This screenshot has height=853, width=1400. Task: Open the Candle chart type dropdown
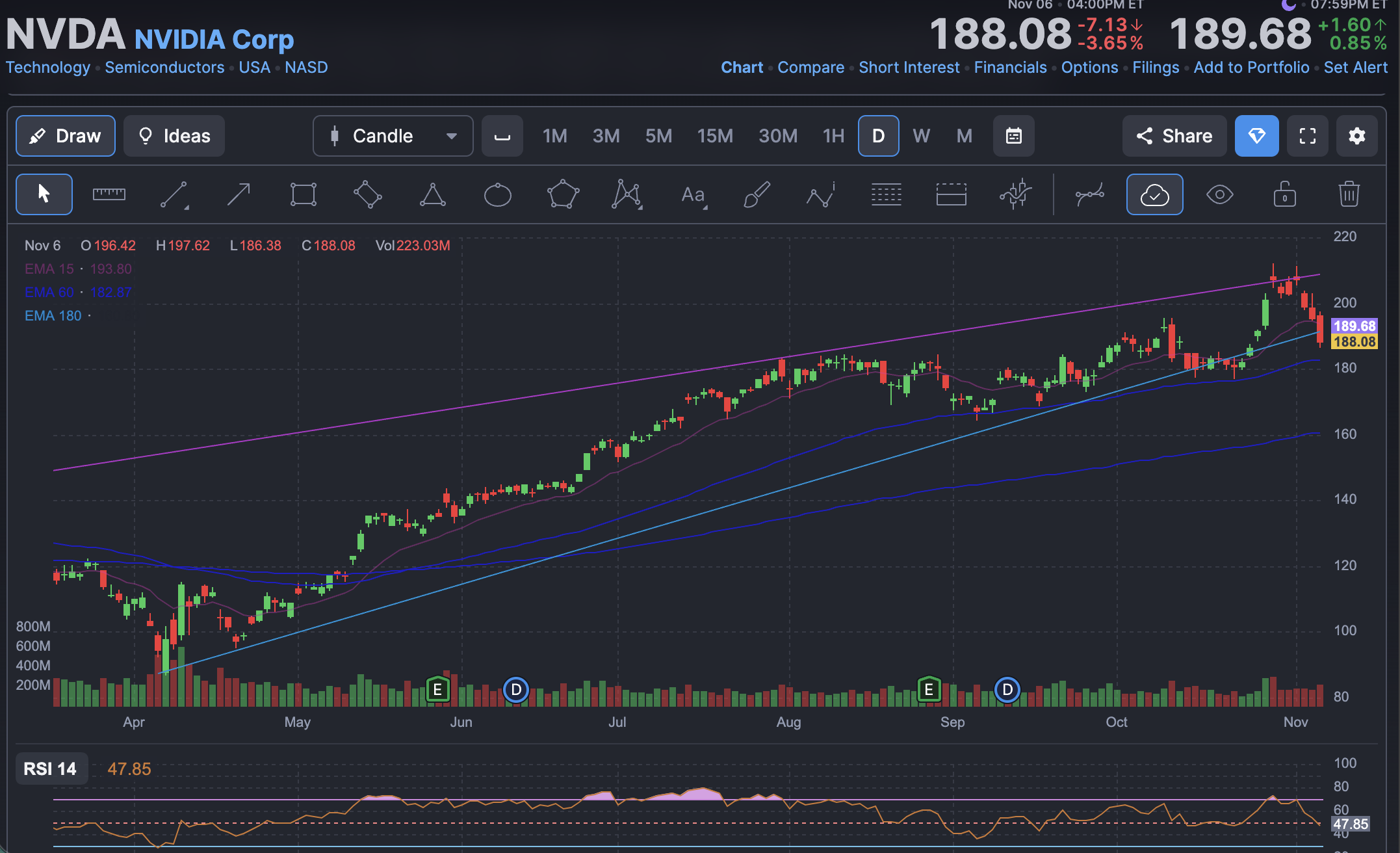[393, 136]
